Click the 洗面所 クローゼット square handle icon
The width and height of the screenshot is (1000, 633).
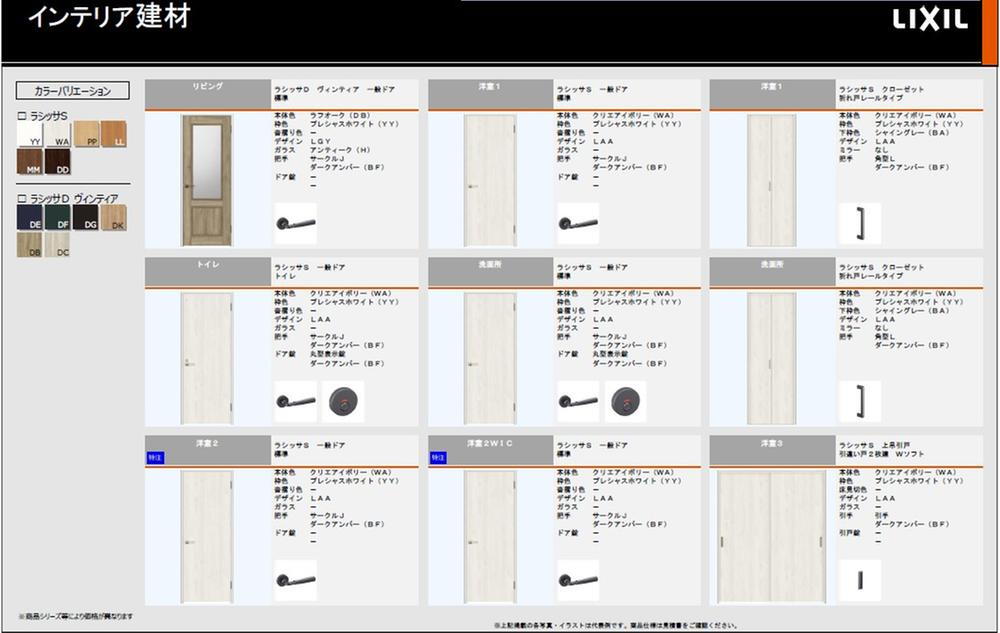(x=860, y=402)
